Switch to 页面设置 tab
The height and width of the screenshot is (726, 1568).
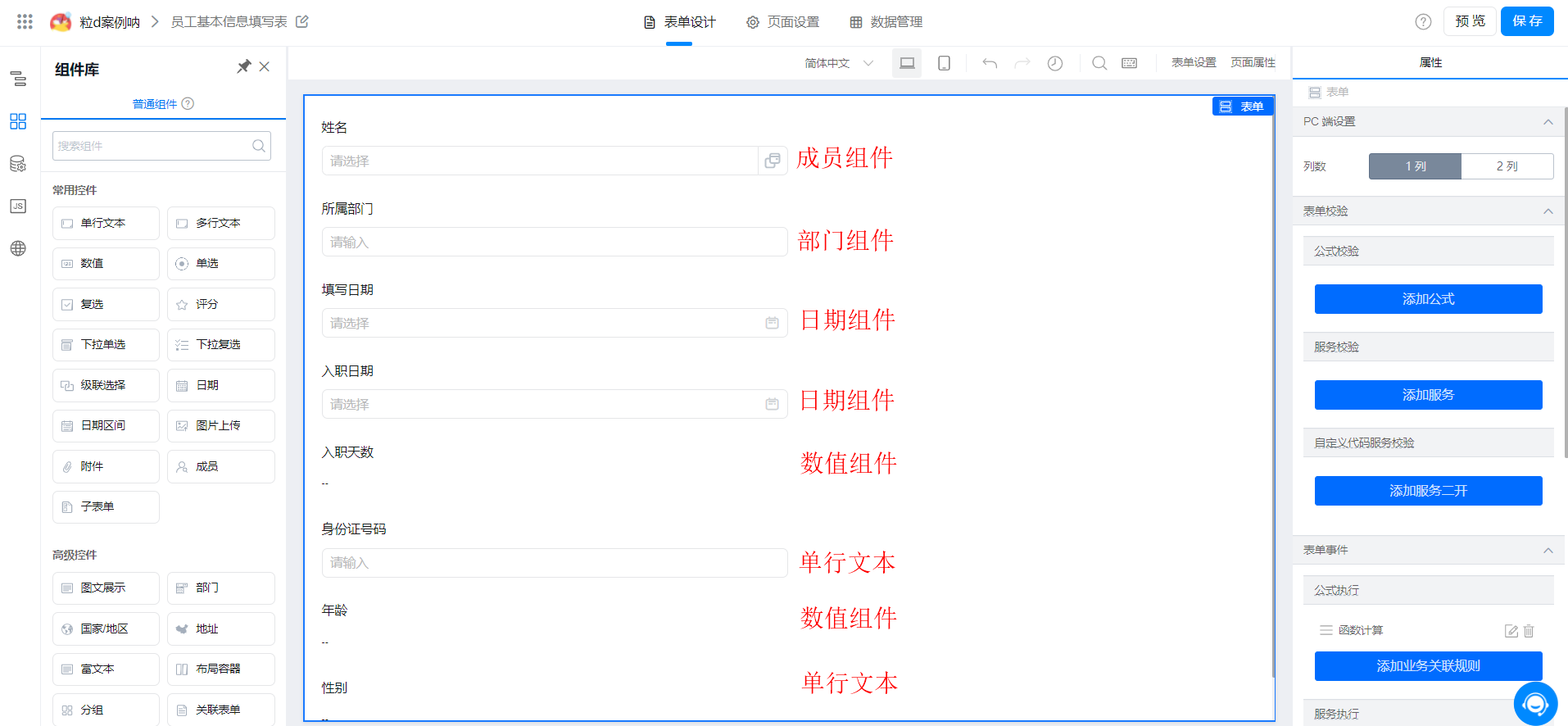782,22
